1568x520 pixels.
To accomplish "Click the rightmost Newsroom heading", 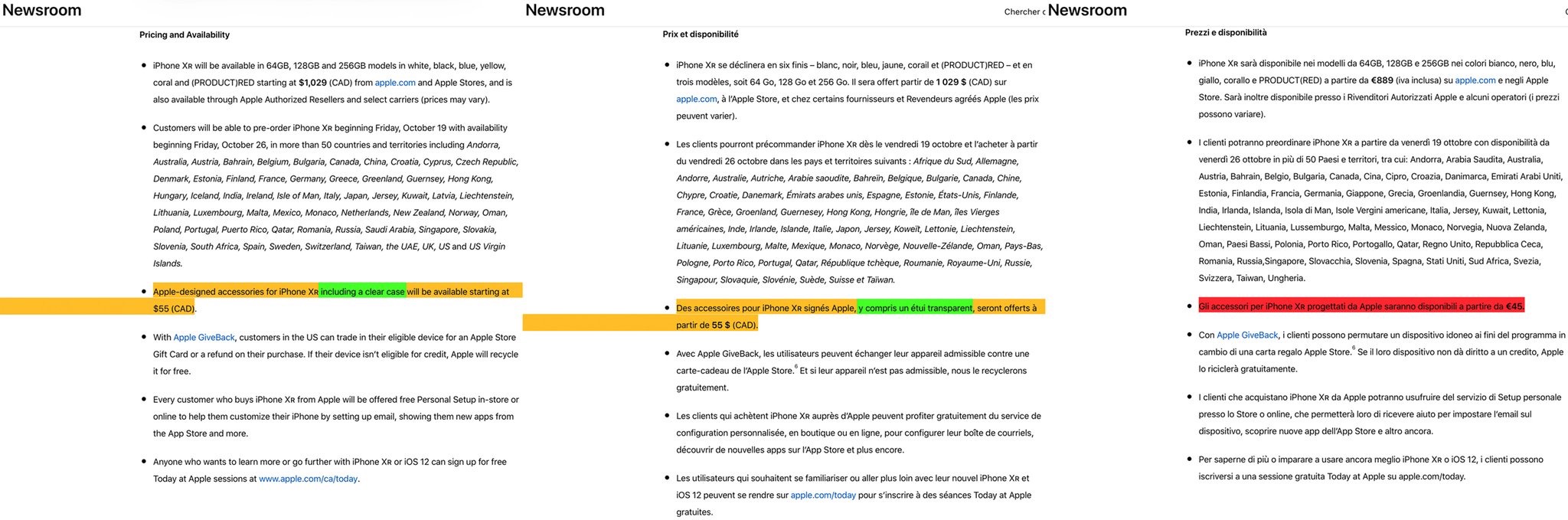I will tap(1087, 10).
